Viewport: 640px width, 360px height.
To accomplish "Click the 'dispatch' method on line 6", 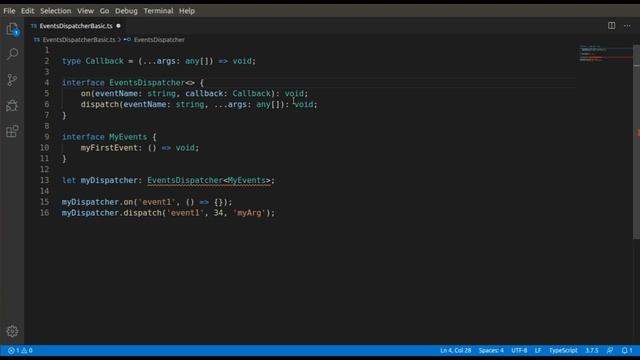I will [100, 104].
